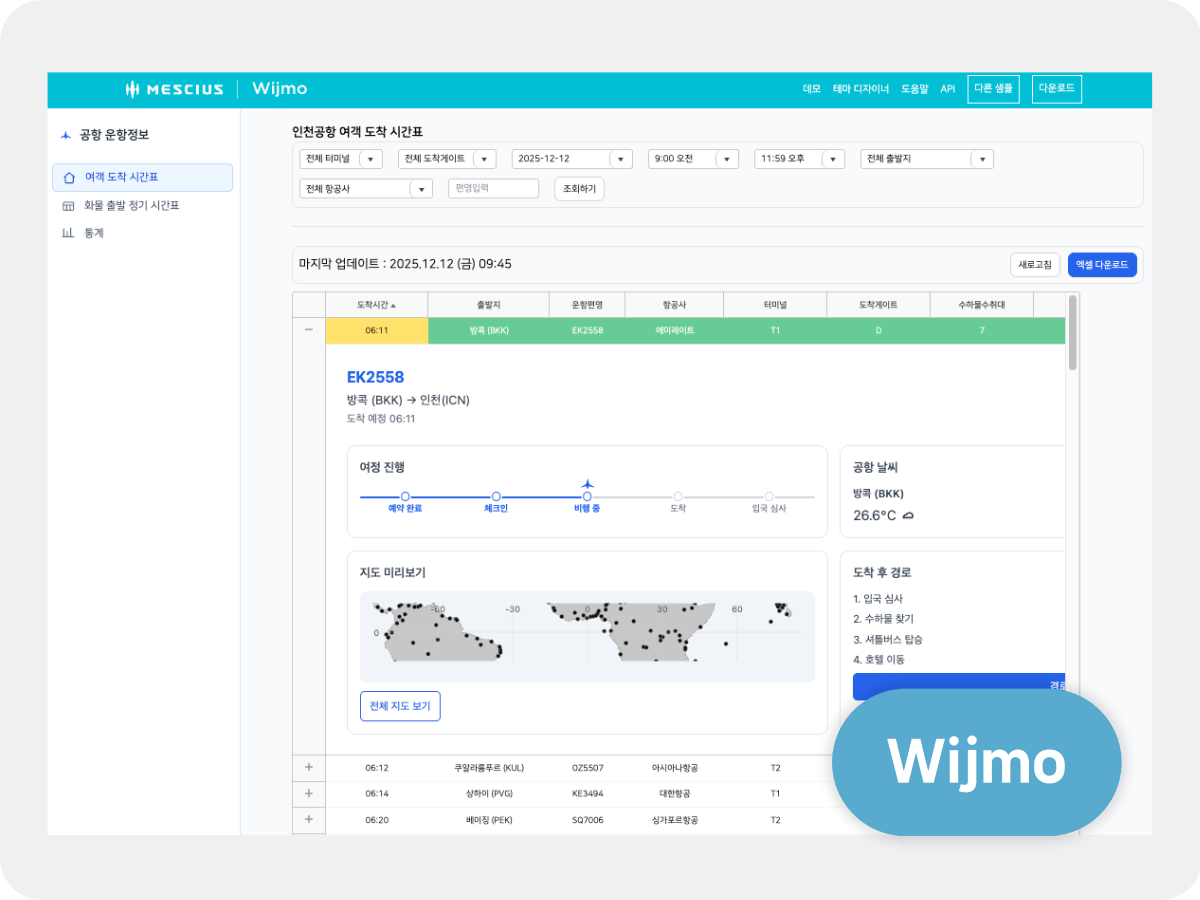Click the blue EK2558 detail heading
The width and height of the screenshot is (1200, 900).
[x=376, y=377]
